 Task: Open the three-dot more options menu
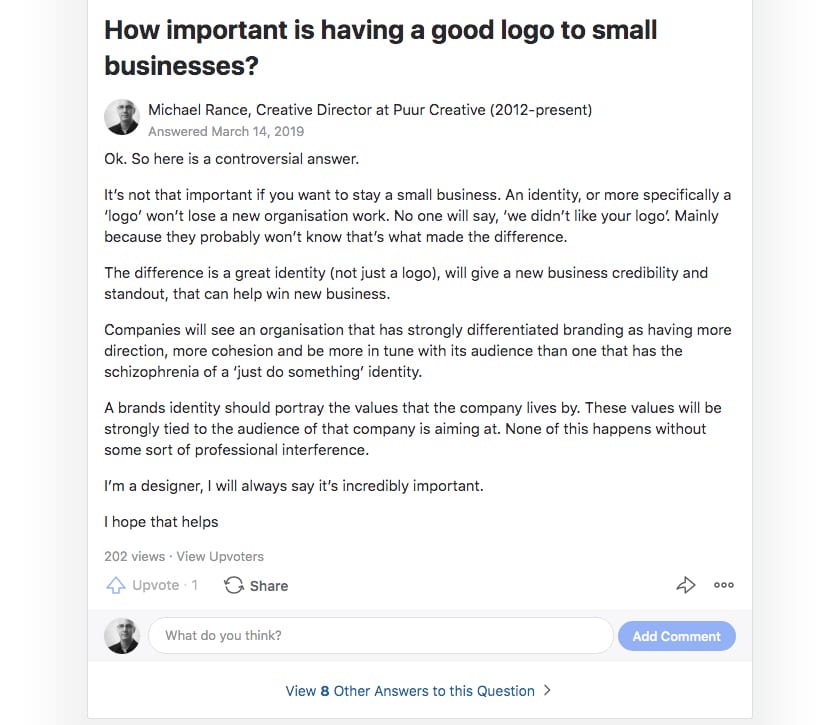pos(724,586)
